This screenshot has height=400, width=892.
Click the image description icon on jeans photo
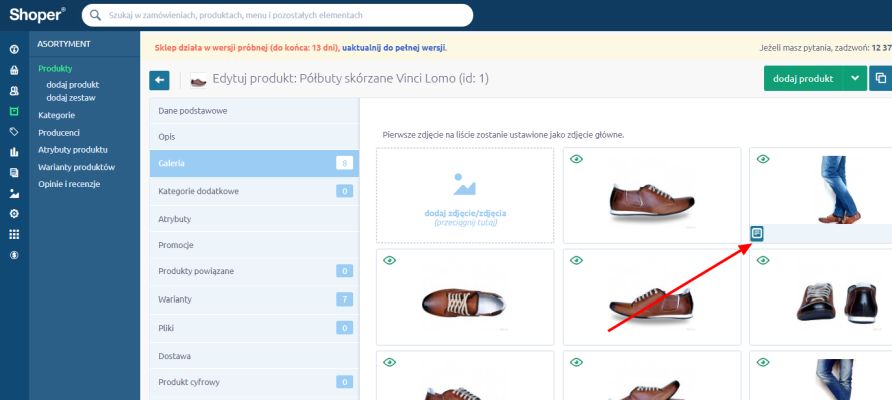coord(757,233)
